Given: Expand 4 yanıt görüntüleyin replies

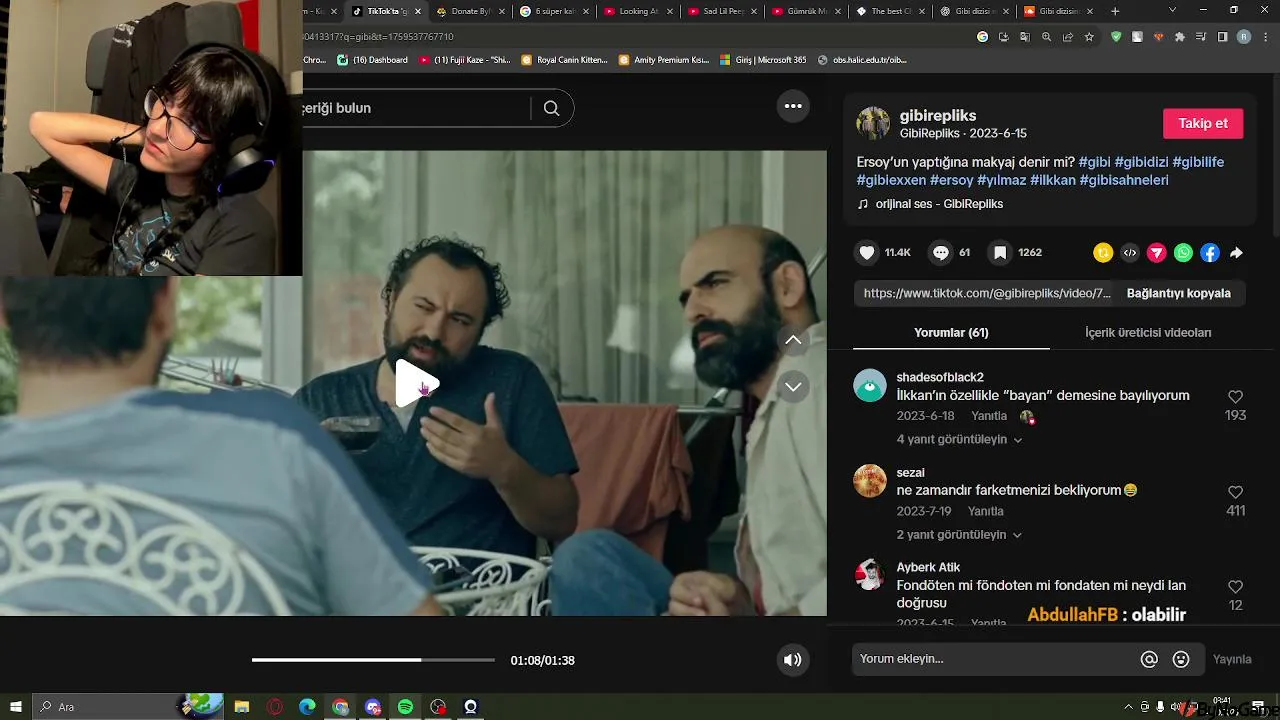Looking at the screenshot, I should pyautogui.click(x=959, y=440).
